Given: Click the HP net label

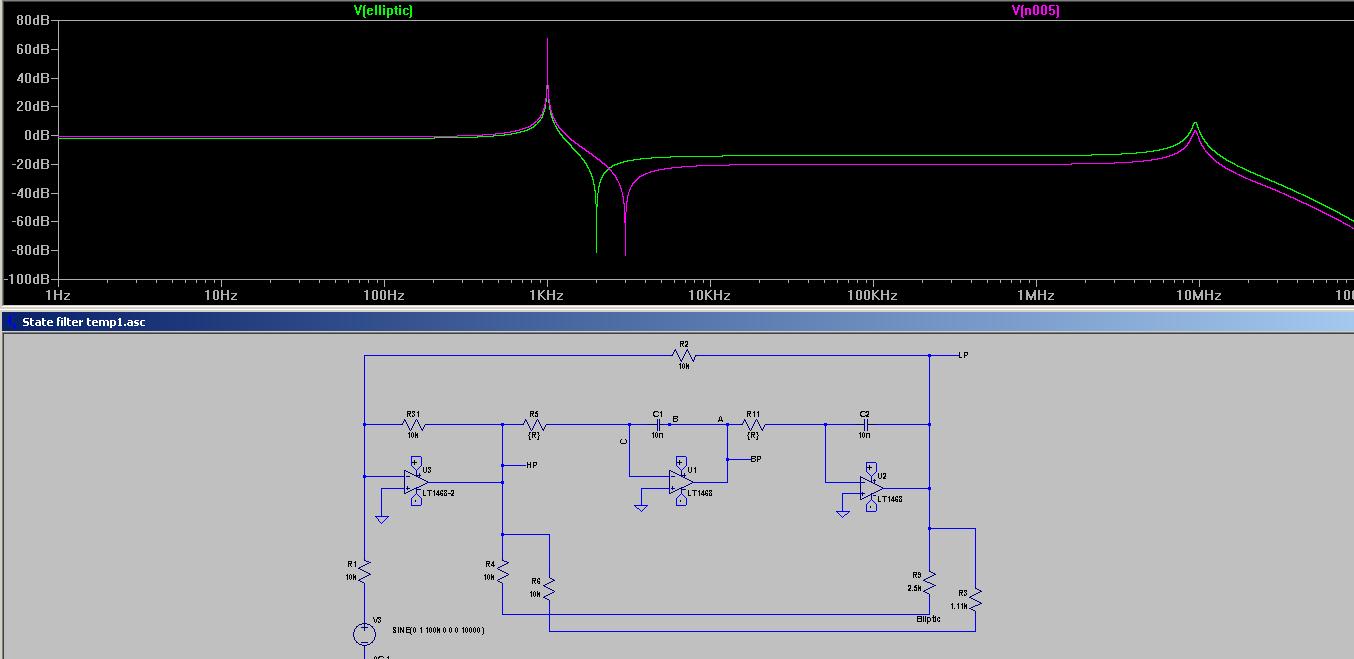Looking at the screenshot, I should point(532,465).
